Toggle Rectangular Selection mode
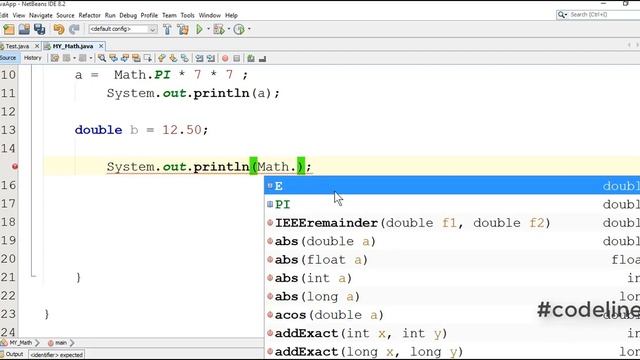The image size is (640, 360). click(147, 58)
